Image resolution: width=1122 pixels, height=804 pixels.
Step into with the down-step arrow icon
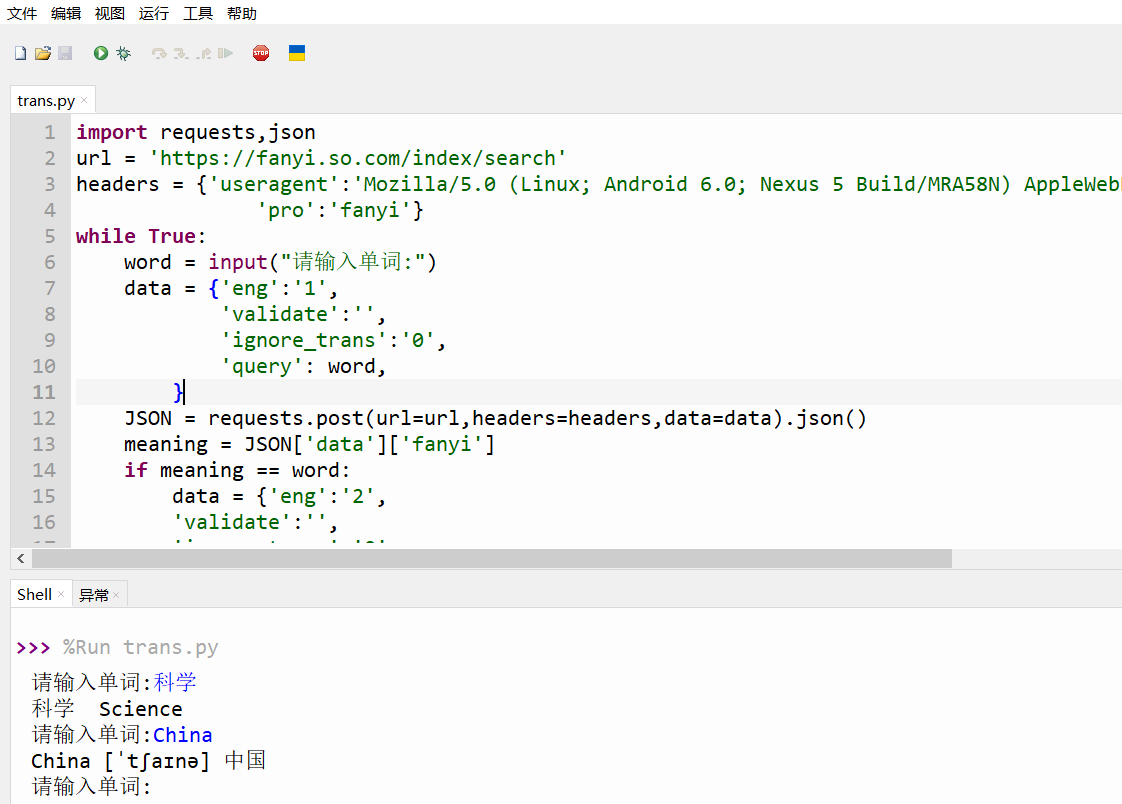click(x=181, y=53)
